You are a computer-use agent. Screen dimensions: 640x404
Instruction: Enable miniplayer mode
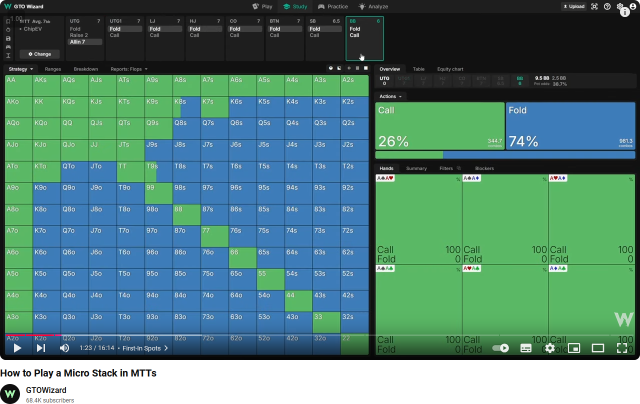574,348
